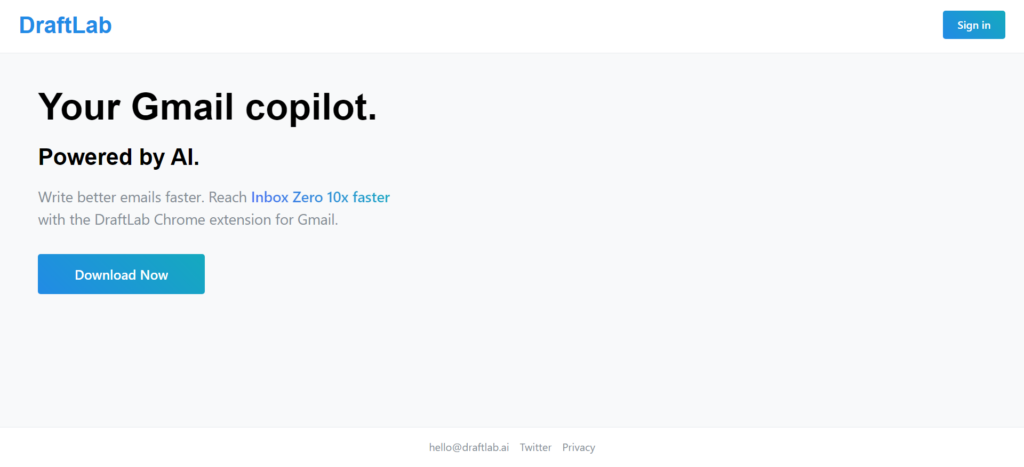The width and height of the screenshot is (1024, 467).
Task: Click the "Your Gmail copilot." headline
Action: [207, 107]
